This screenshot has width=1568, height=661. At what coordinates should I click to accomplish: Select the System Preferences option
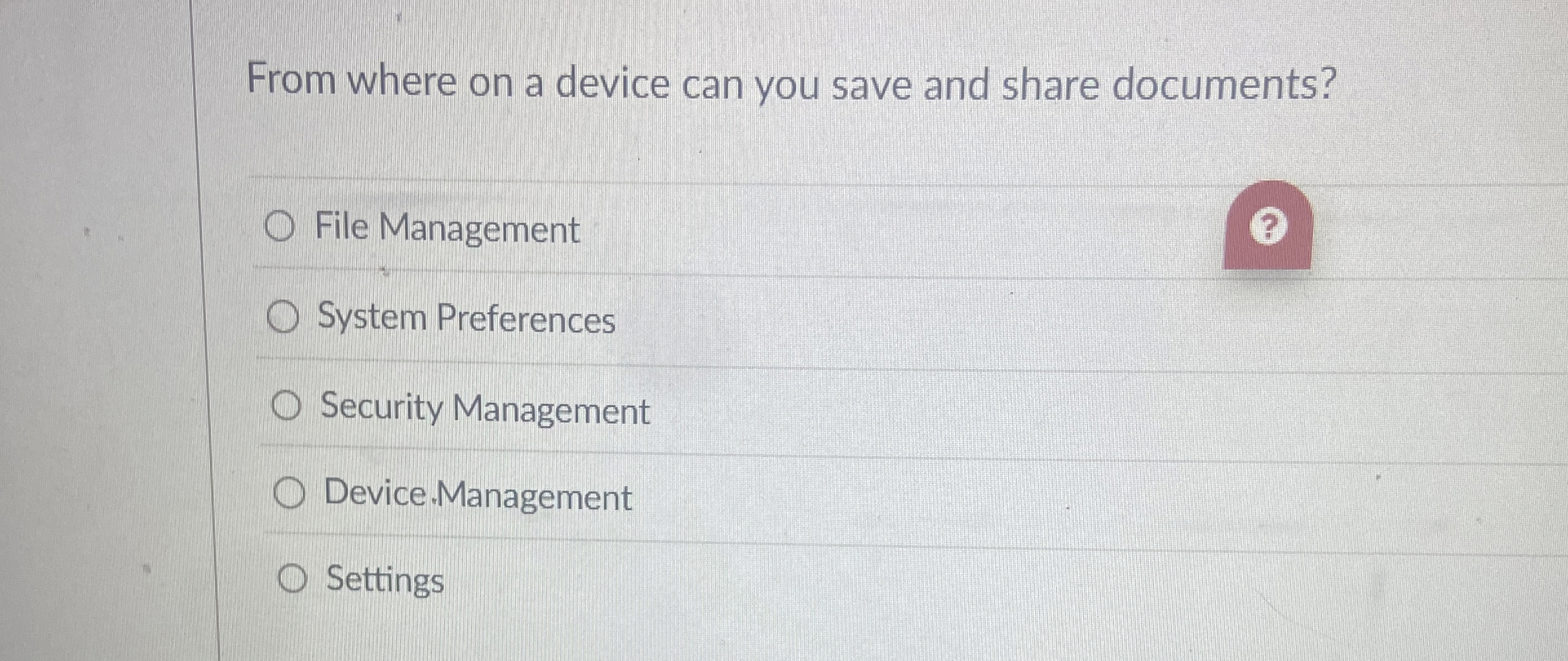[x=286, y=318]
